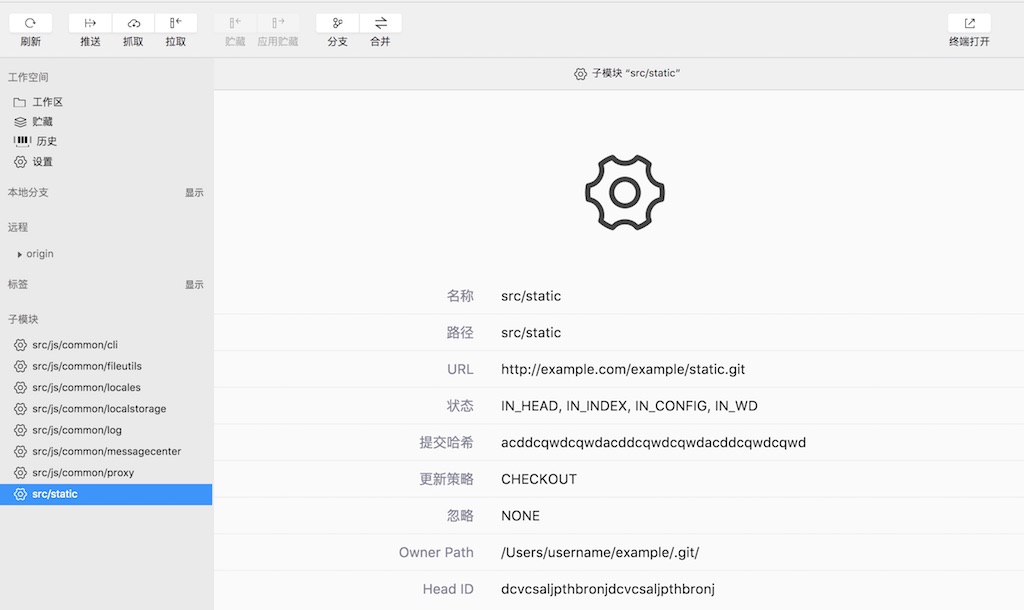Click the large gear submodule icon
The image size is (1024, 610).
(x=625, y=192)
